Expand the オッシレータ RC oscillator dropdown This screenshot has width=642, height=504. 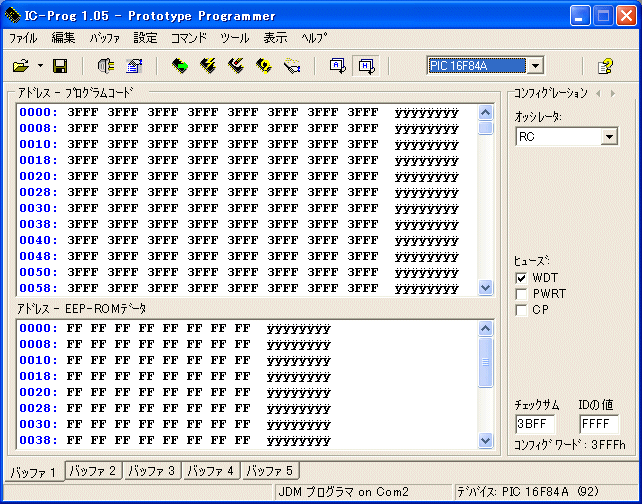coord(609,137)
